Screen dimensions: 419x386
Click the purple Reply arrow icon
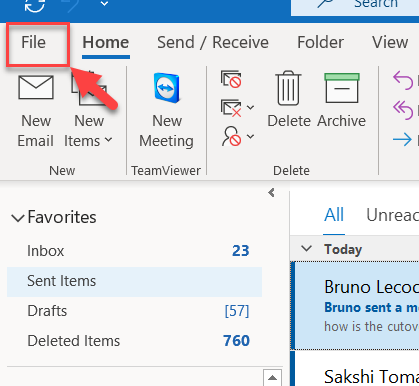point(403,80)
